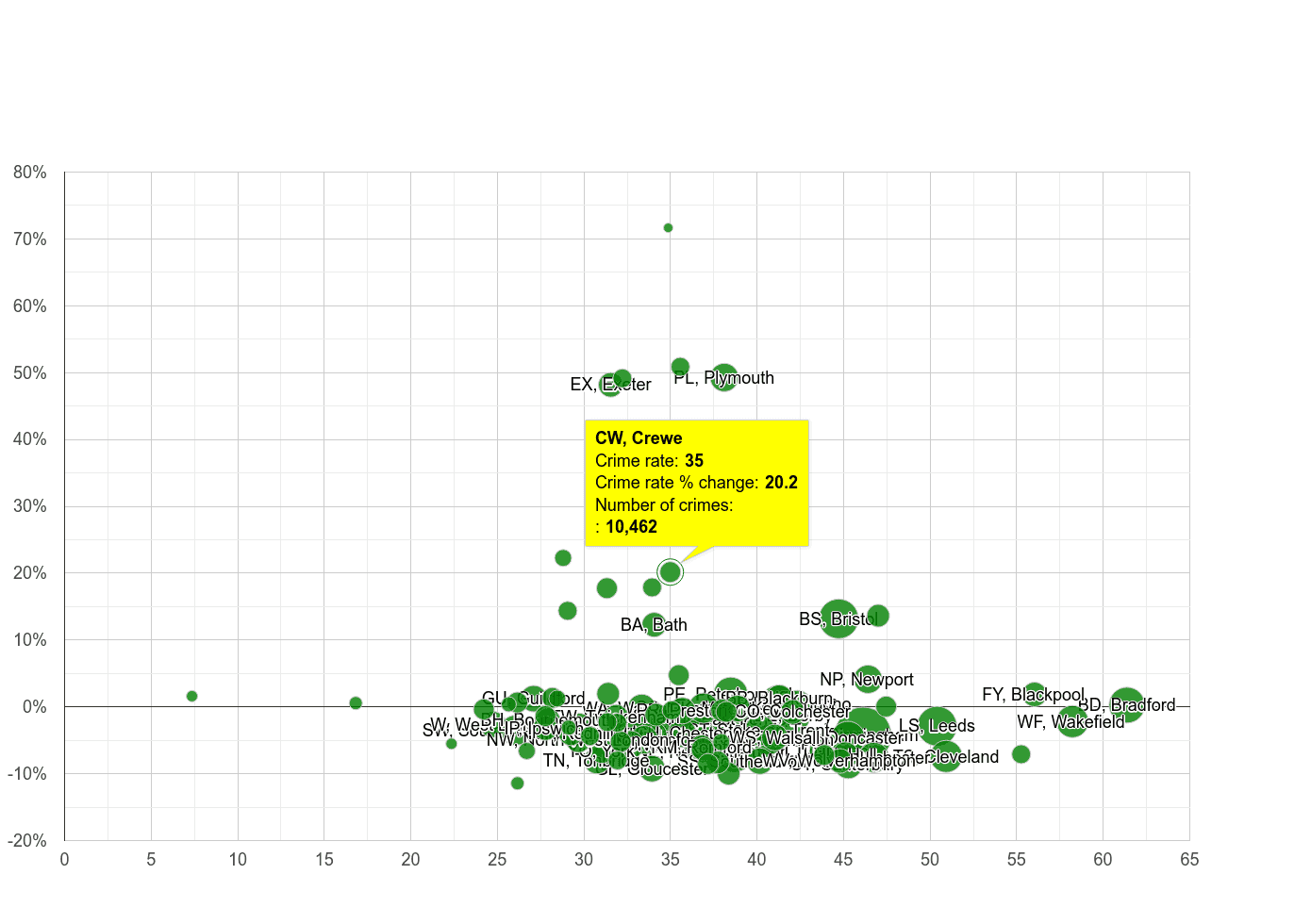
Task: Click the 'GU, Guildford' data label
Action: (x=533, y=699)
